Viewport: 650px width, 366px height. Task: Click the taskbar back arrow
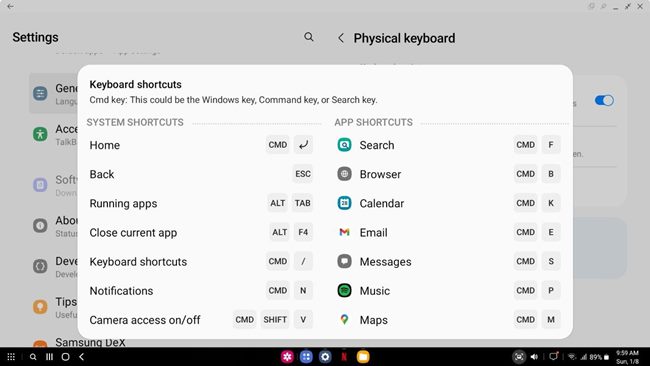pyautogui.click(x=82, y=357)
